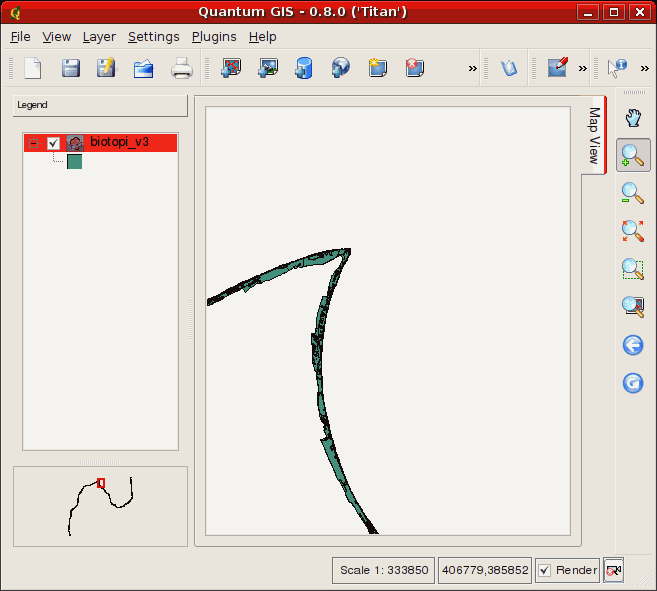
Task: Open the Help menu
Action: pos(263,37)
